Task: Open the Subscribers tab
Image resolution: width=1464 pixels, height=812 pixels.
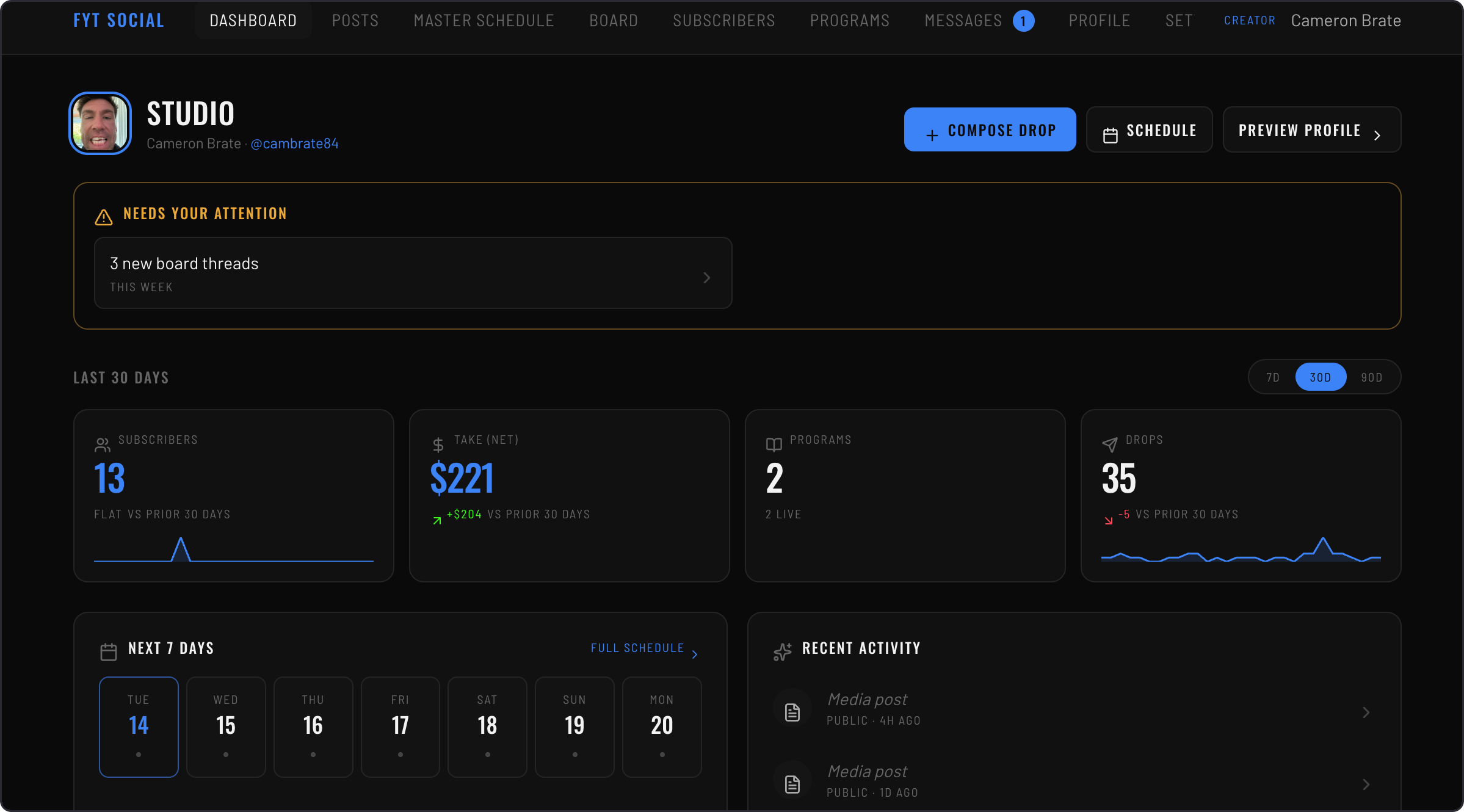Action: point(724,21)
